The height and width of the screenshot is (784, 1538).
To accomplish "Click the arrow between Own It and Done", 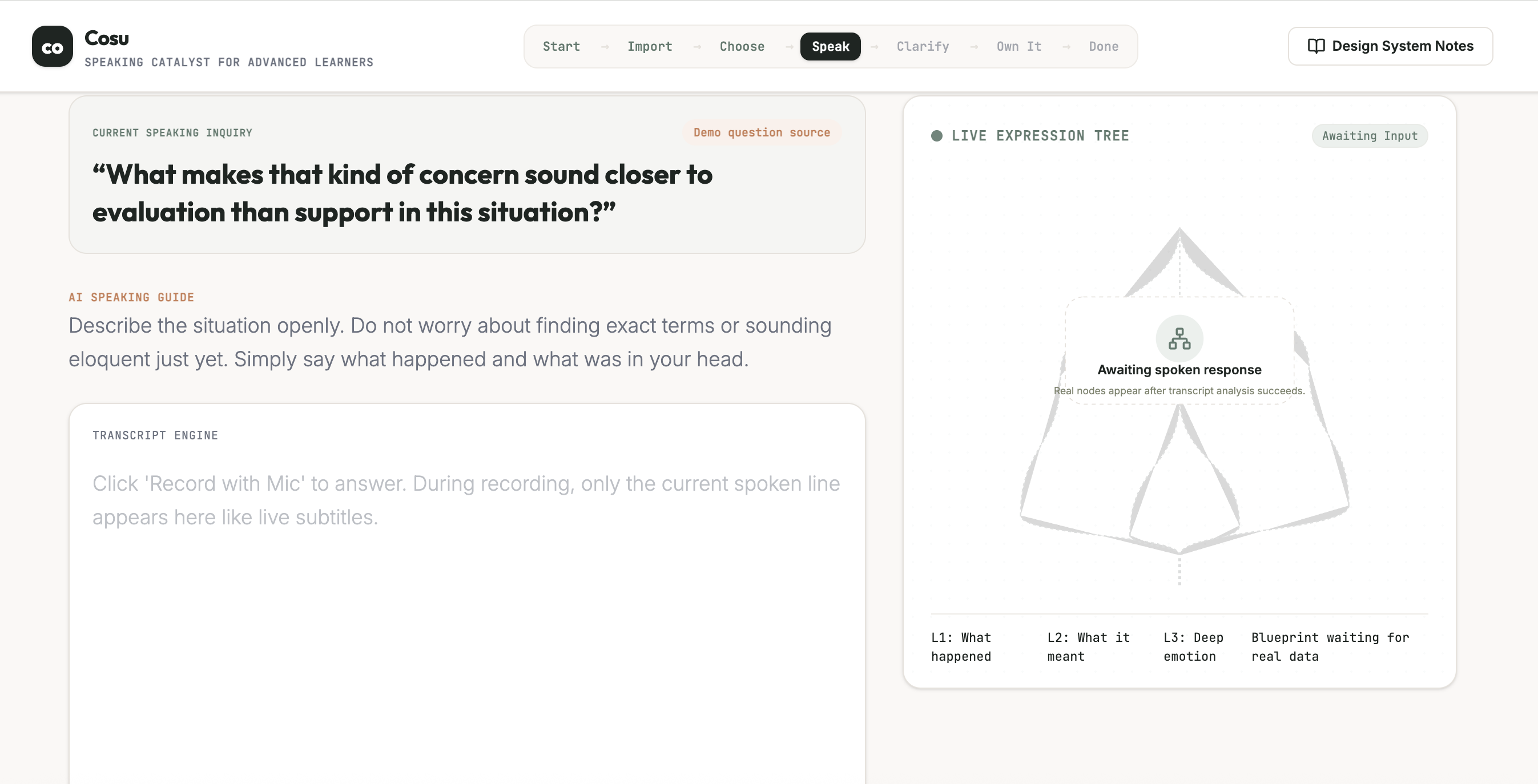I will coord(1066,47).
